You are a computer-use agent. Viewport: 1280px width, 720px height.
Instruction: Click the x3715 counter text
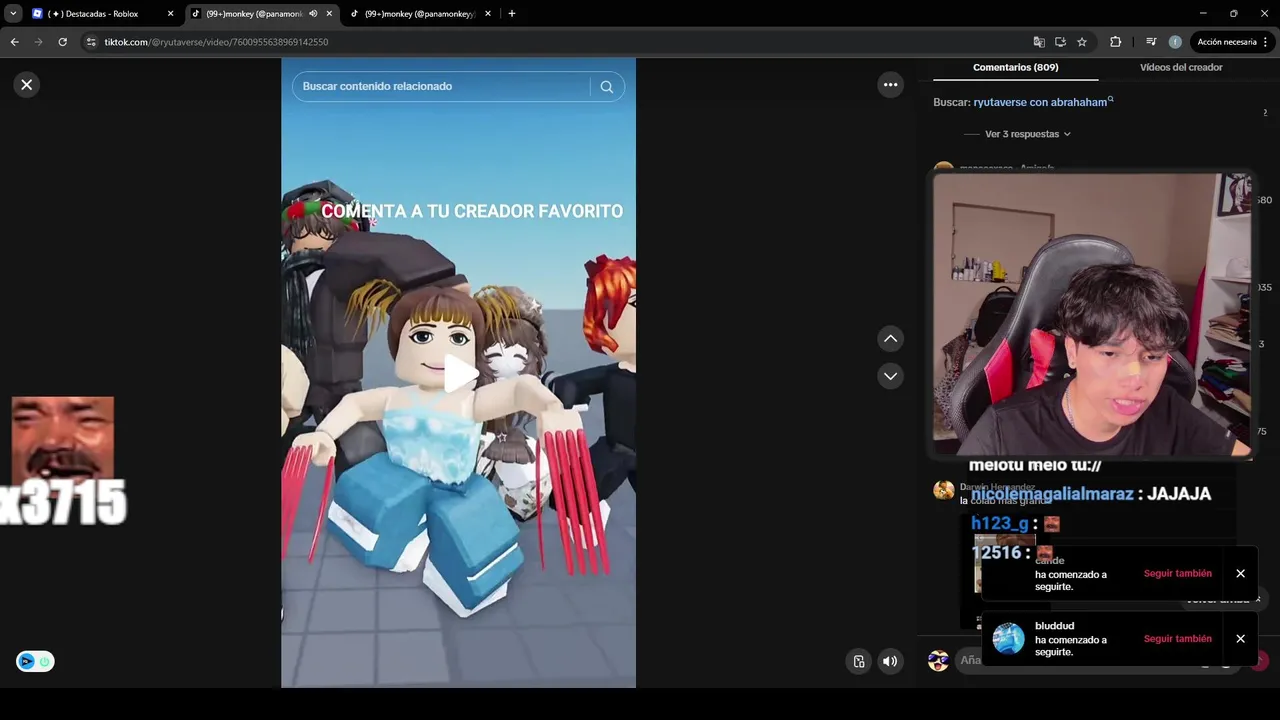click(64, 502)
